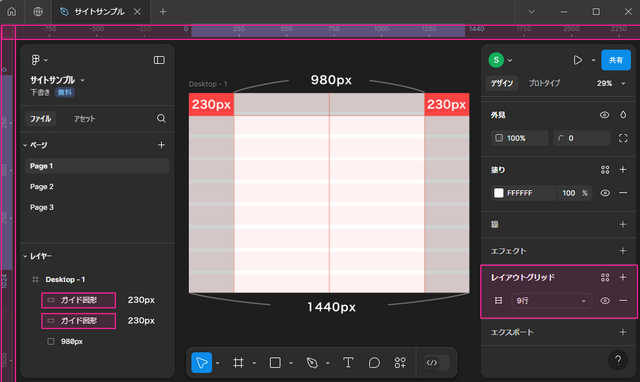Click the 共有 share button

(616, 60)
